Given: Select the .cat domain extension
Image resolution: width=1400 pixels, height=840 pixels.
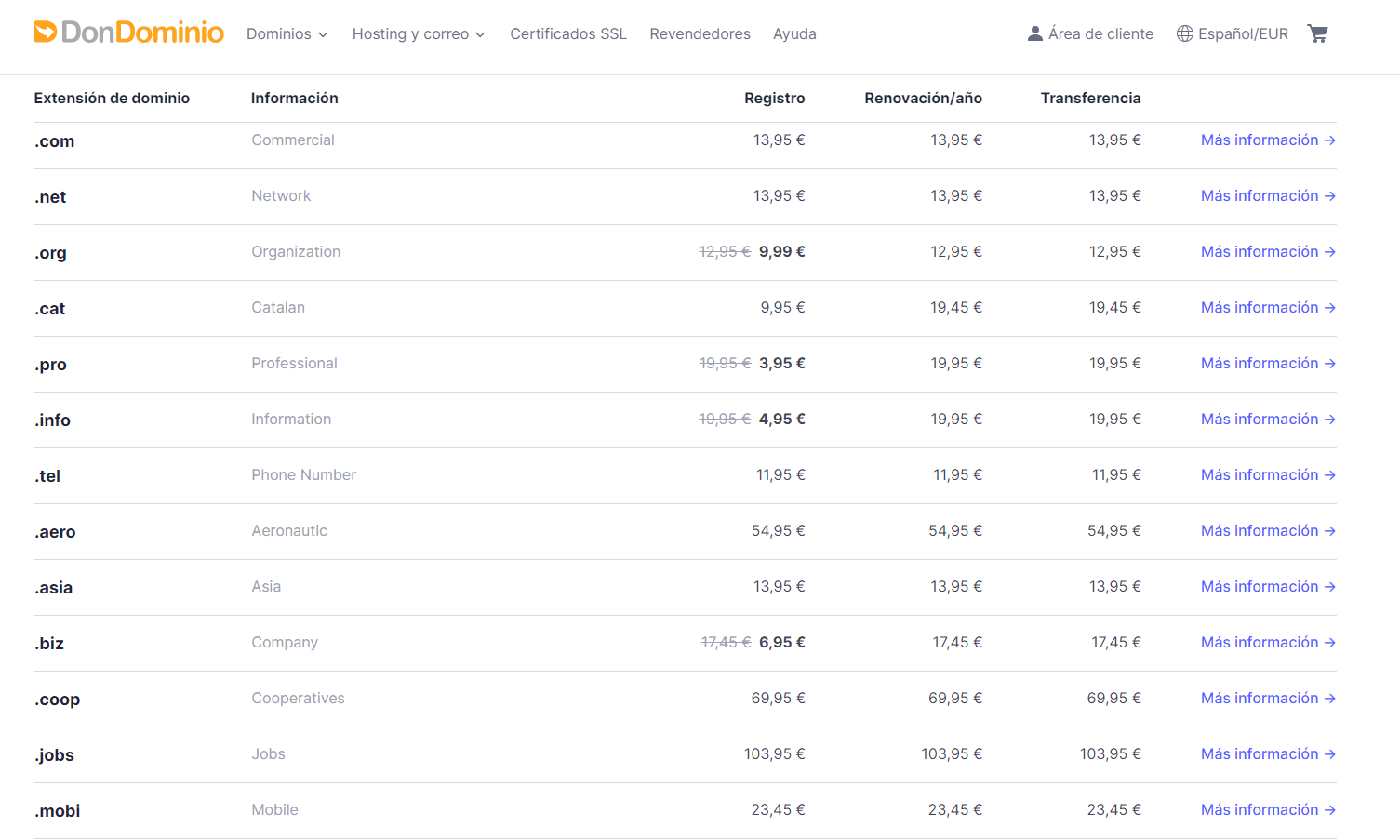Looking at the screenshot, I should pos(50,309).
